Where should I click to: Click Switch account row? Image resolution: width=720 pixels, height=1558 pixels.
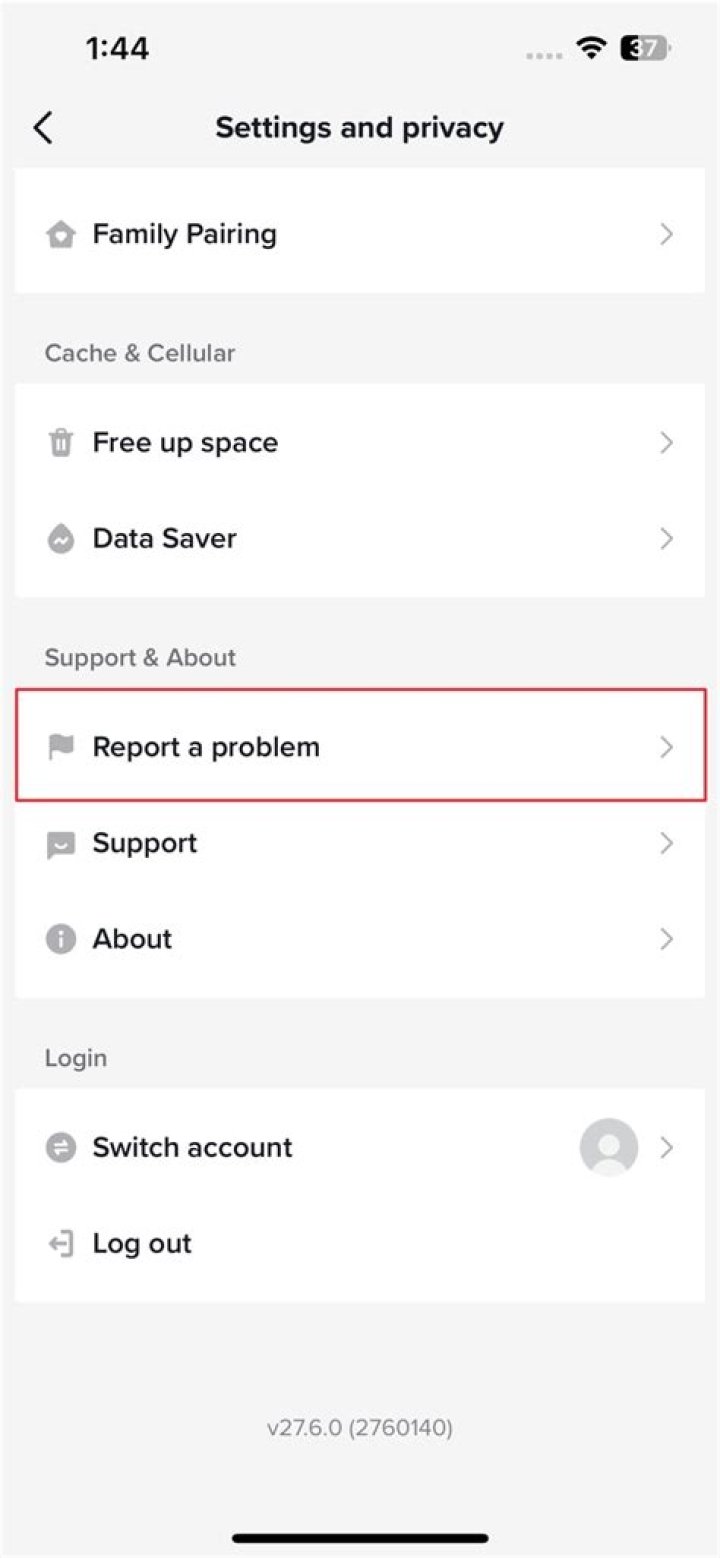pos(191,1147)
